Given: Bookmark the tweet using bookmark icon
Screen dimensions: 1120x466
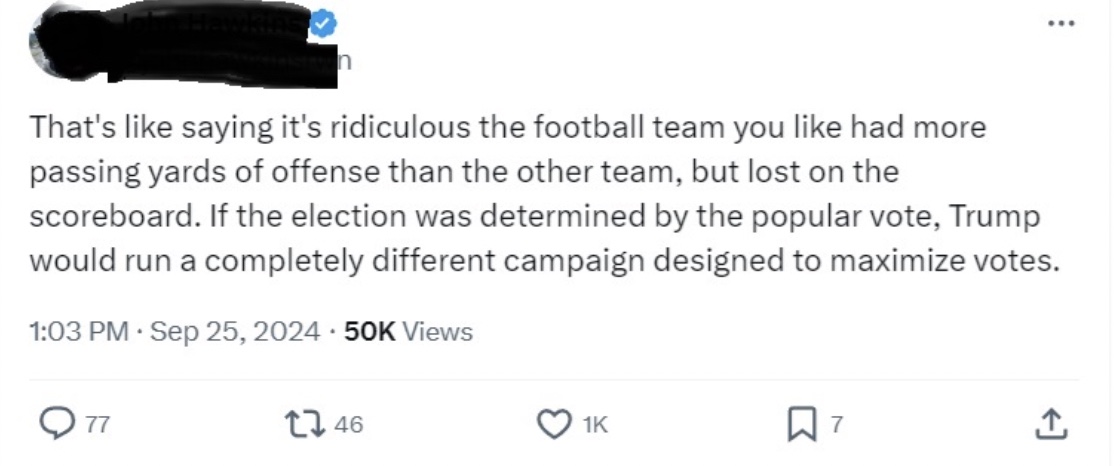Looking at the screenshot, I should [x=799, y=425].
